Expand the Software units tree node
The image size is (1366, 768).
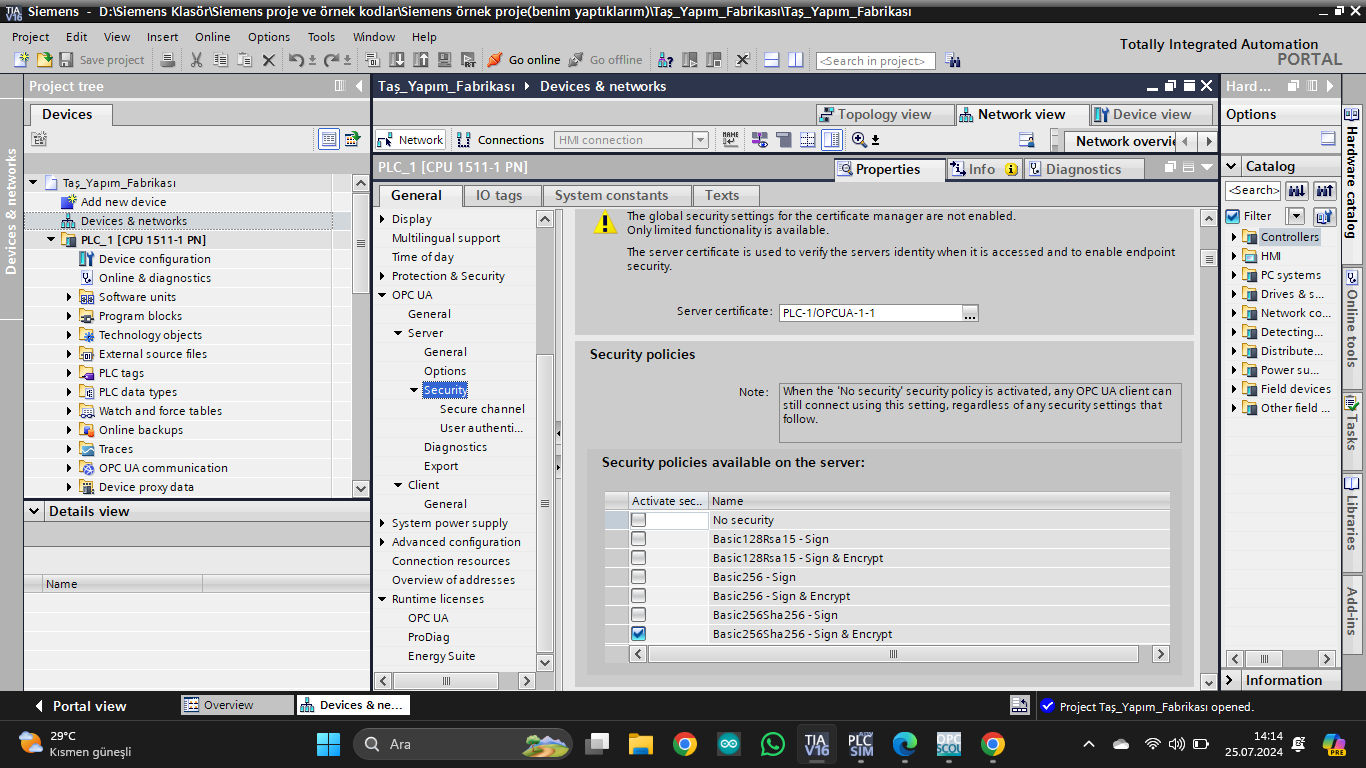pyautogui.click(x=70, y=297)
